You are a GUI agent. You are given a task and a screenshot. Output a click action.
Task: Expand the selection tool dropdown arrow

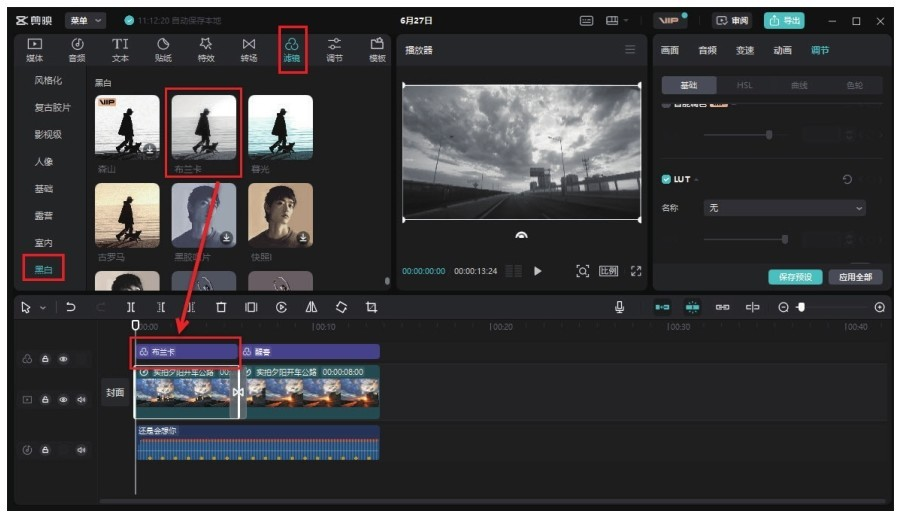43,308
